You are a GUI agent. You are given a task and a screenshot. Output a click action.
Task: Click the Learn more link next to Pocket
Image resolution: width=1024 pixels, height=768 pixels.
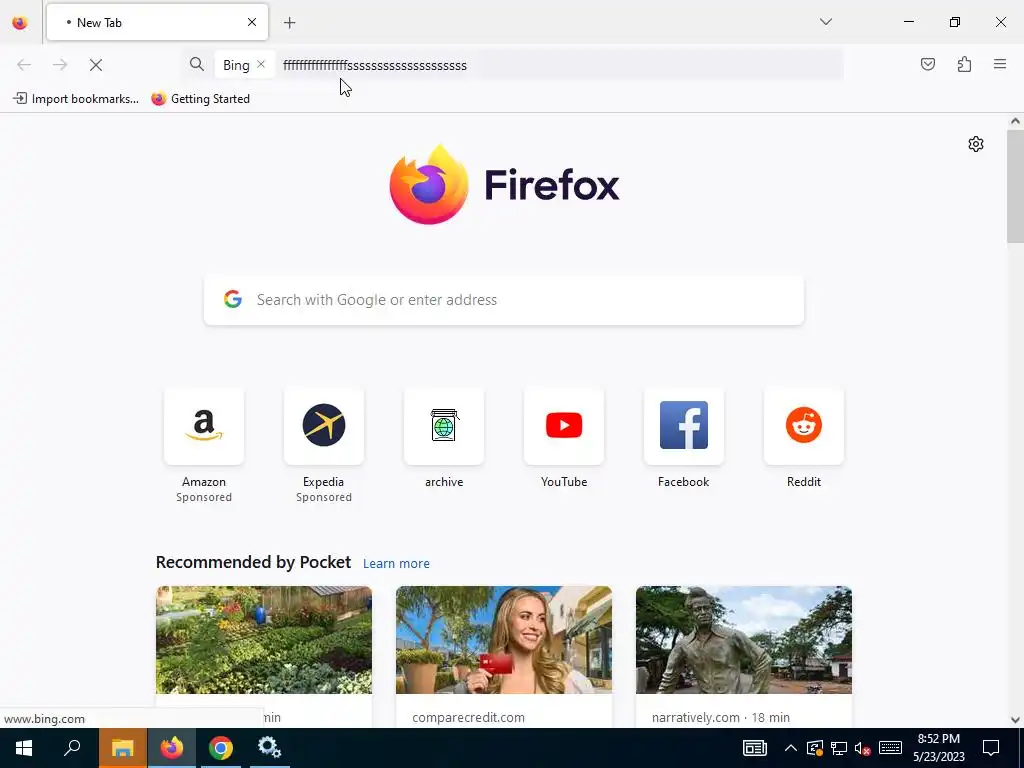(x=396, y=564)
